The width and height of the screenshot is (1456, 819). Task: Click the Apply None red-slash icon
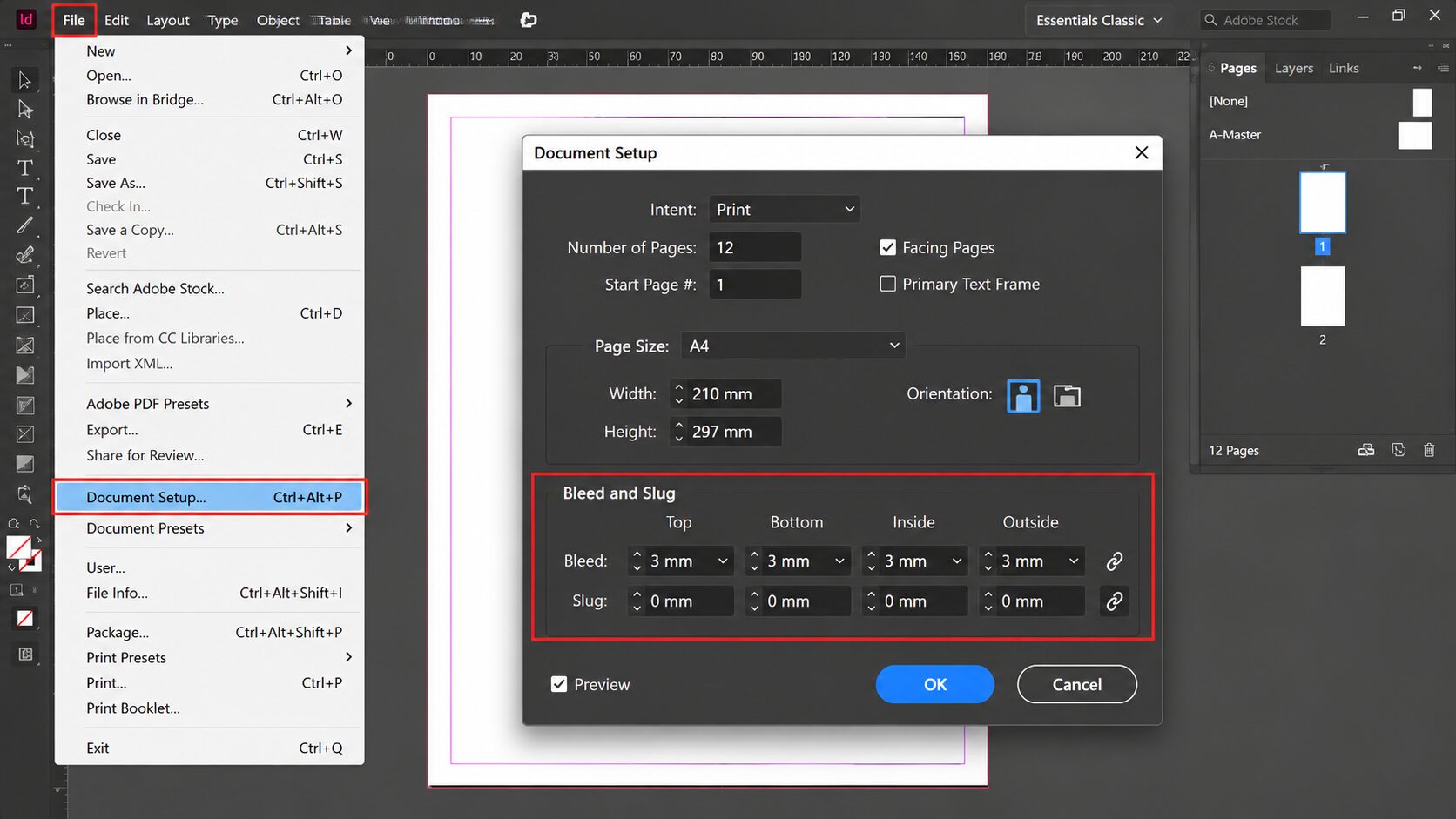tap(25, 619)
